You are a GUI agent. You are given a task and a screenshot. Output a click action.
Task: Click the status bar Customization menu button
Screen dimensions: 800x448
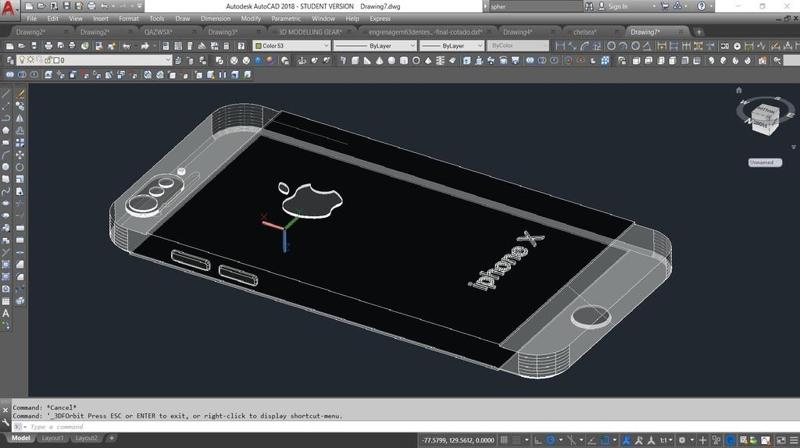(794, 440)
